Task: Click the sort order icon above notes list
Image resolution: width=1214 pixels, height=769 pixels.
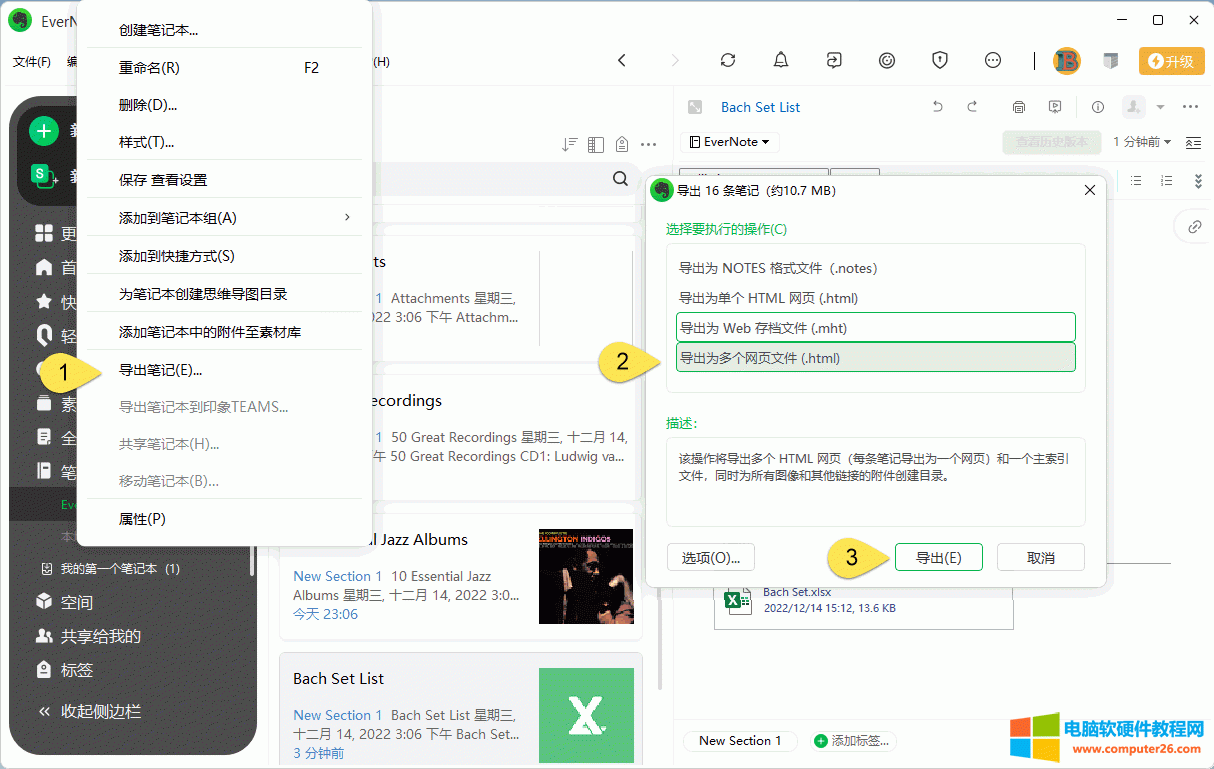Action: [x=569, y=144]
